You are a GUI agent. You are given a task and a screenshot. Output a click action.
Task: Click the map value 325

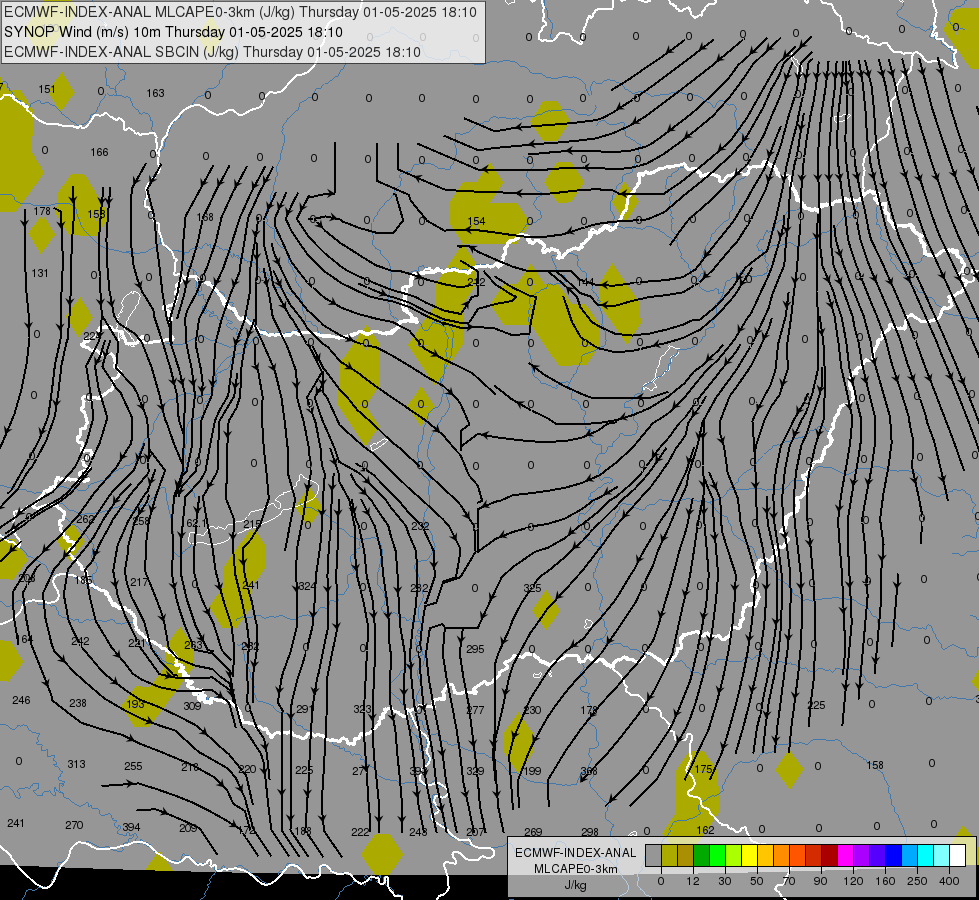pos(533,588)
